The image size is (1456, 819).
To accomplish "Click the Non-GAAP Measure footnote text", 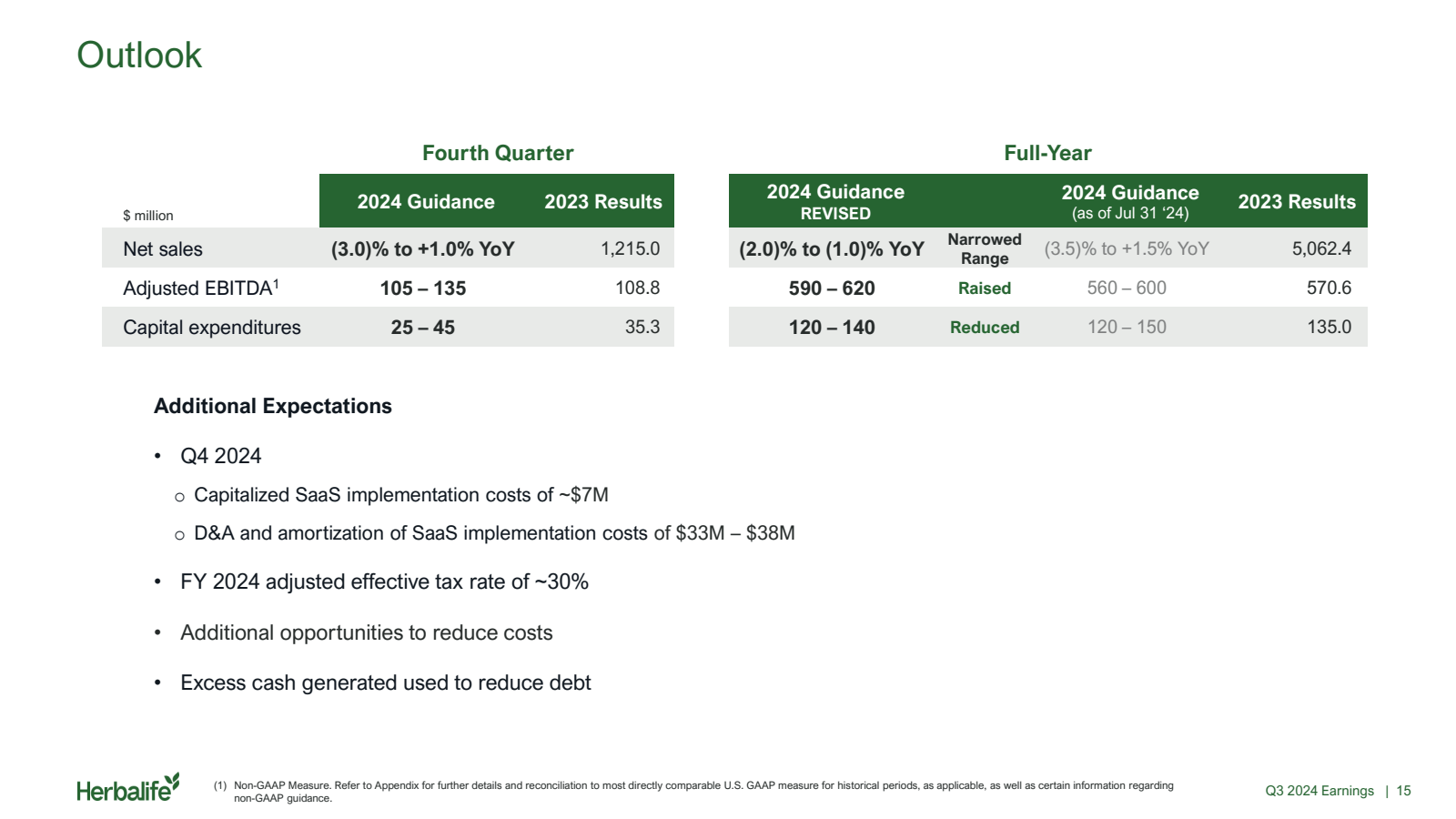I will pos(703,792).
